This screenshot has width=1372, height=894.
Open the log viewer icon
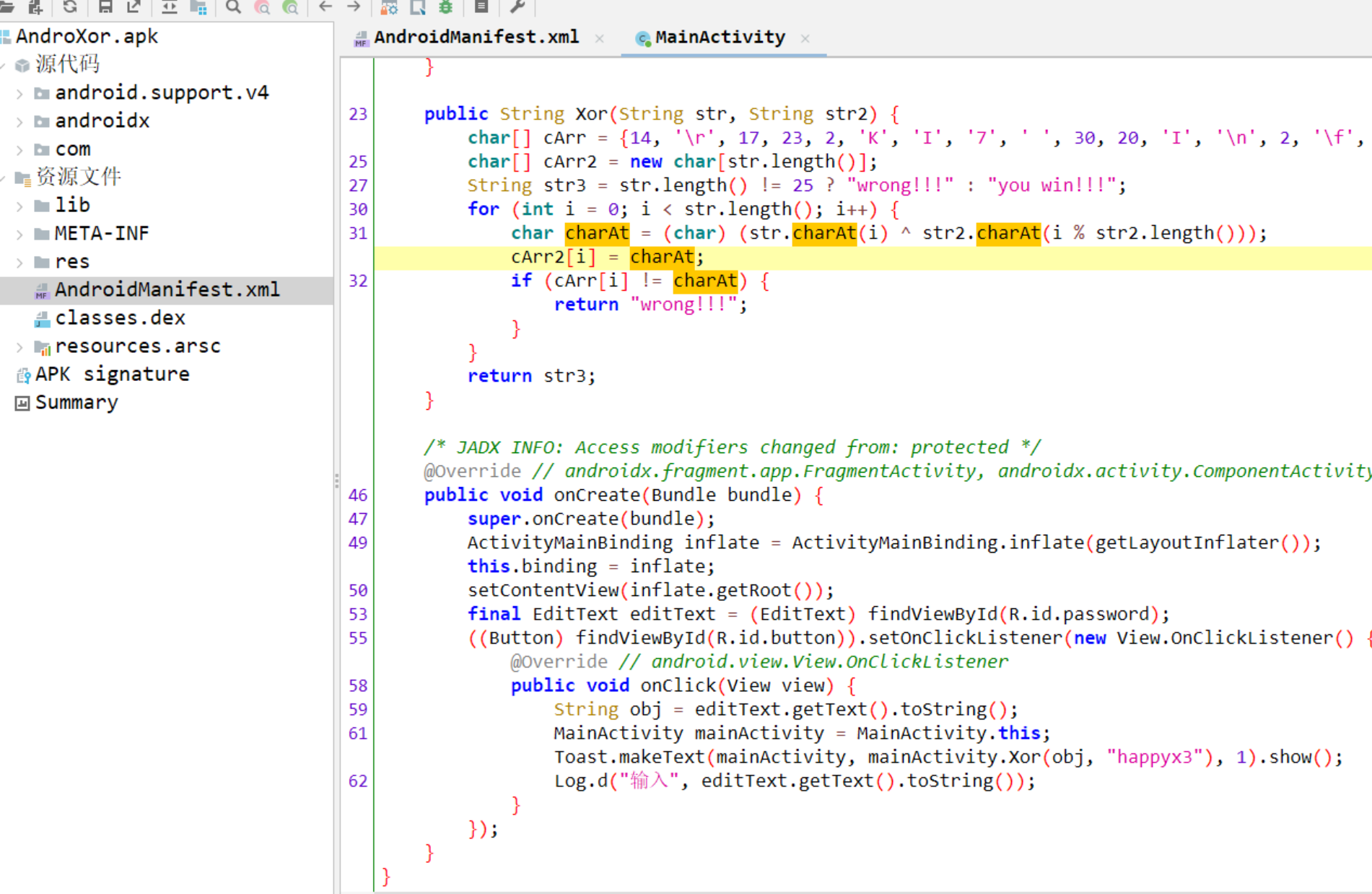pyautogui.click(x=481, y=6)
